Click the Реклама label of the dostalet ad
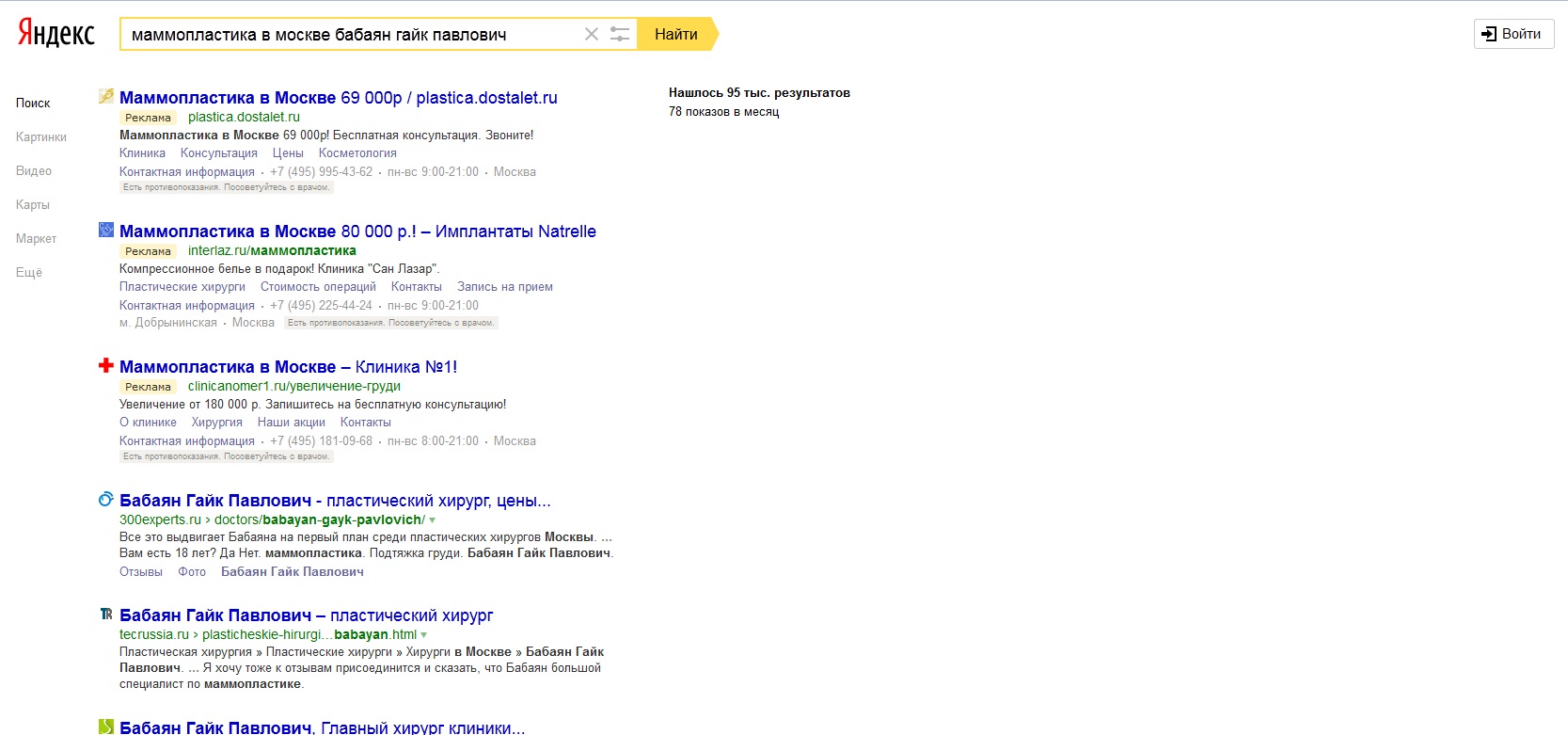This screenshot has width=1568, height=735. click(x=148, y=118)
